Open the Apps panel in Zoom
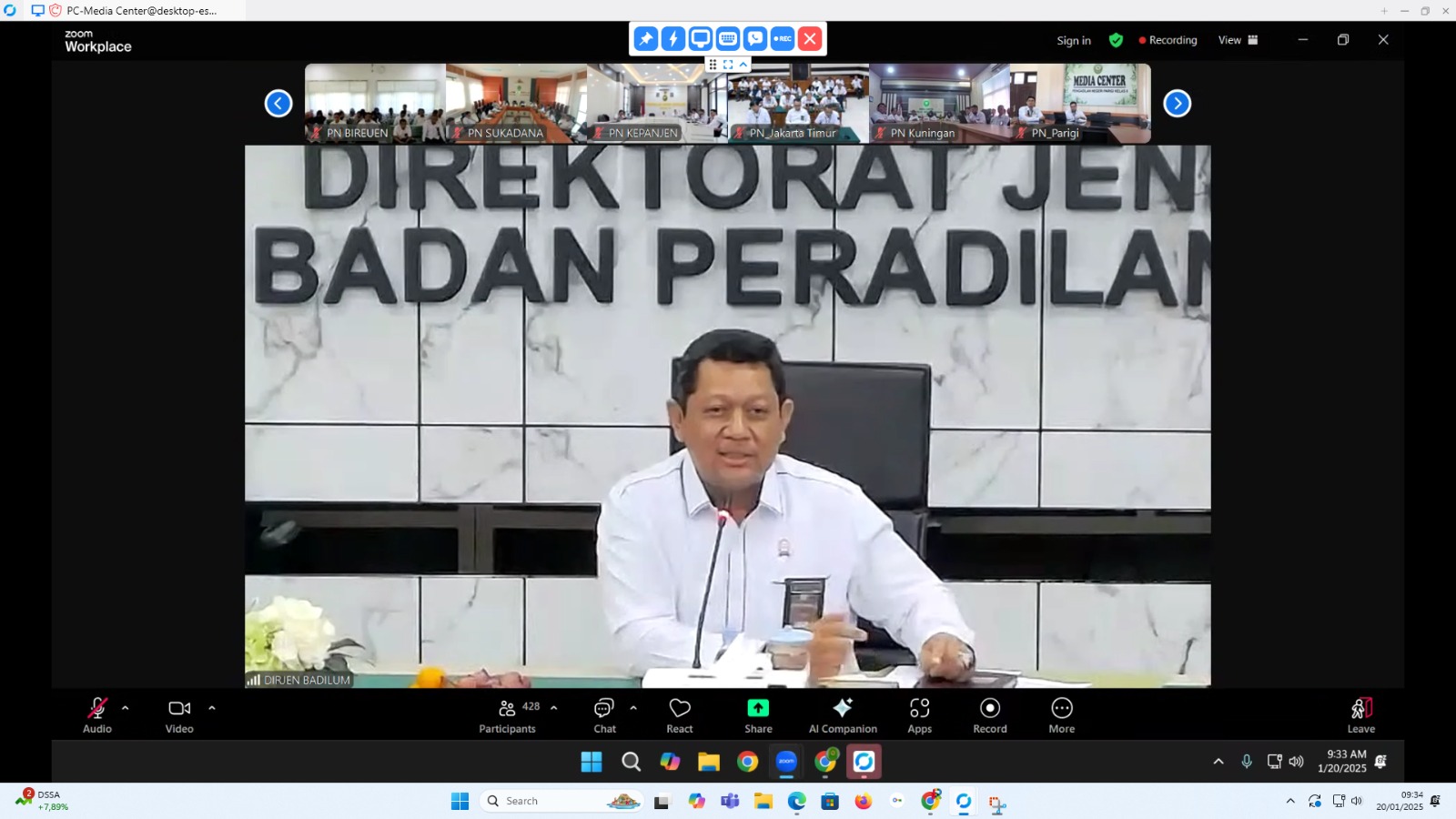1456x819 pixels. pyautogui.click(x=919, y=714)
